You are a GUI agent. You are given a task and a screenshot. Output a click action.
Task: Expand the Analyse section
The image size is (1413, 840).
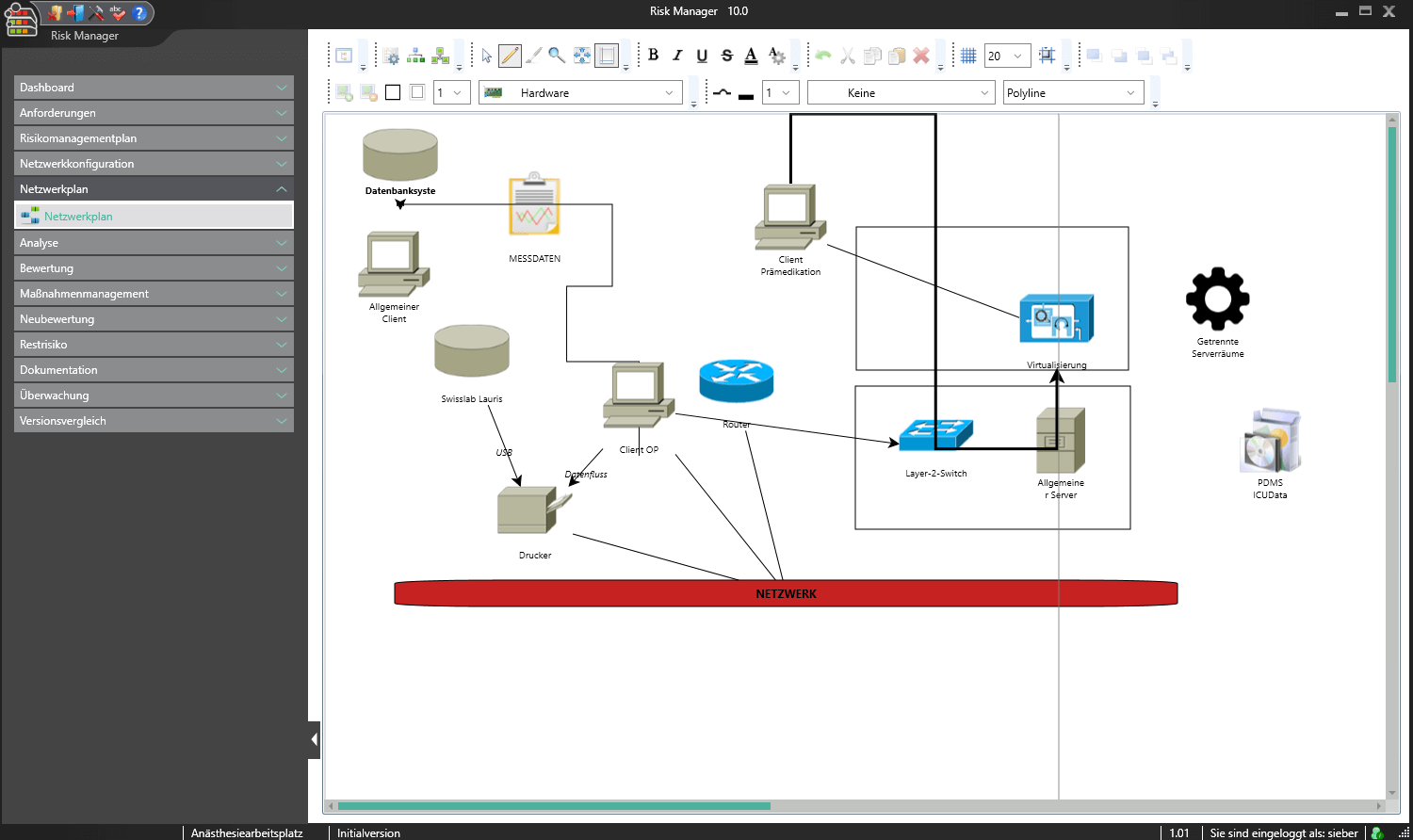(154, 242)
